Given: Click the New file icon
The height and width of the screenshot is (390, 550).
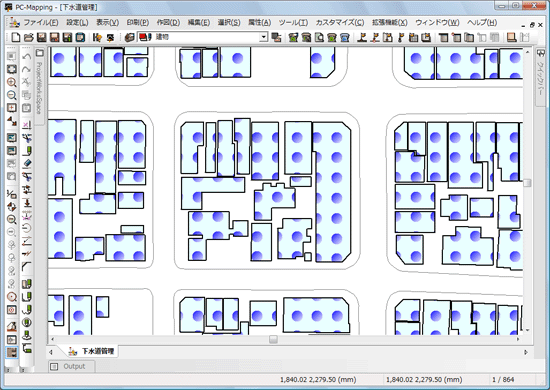Looking at the screenshot, I should pos(16,37).
